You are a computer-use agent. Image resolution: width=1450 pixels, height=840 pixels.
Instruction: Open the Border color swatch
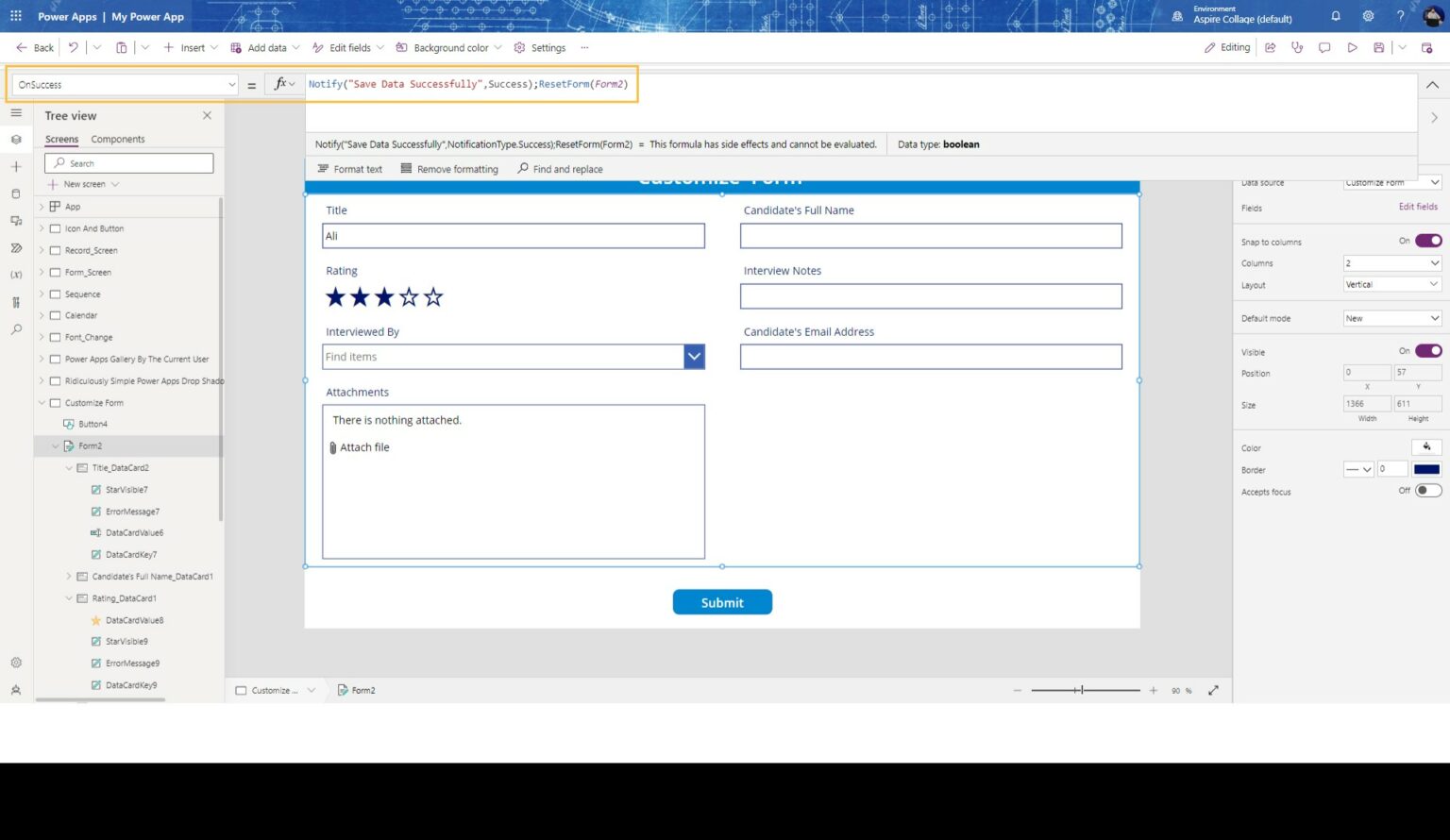(1426, 469)
